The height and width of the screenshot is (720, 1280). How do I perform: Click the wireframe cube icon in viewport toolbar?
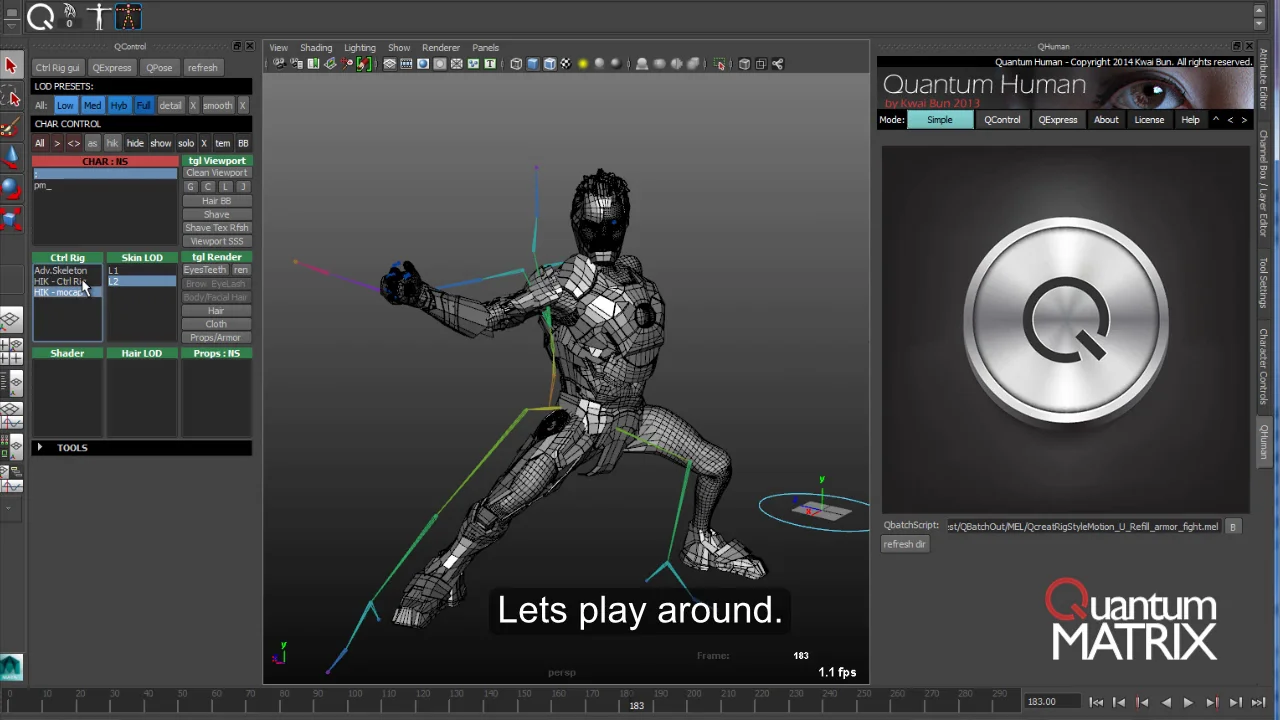point(516,64)
